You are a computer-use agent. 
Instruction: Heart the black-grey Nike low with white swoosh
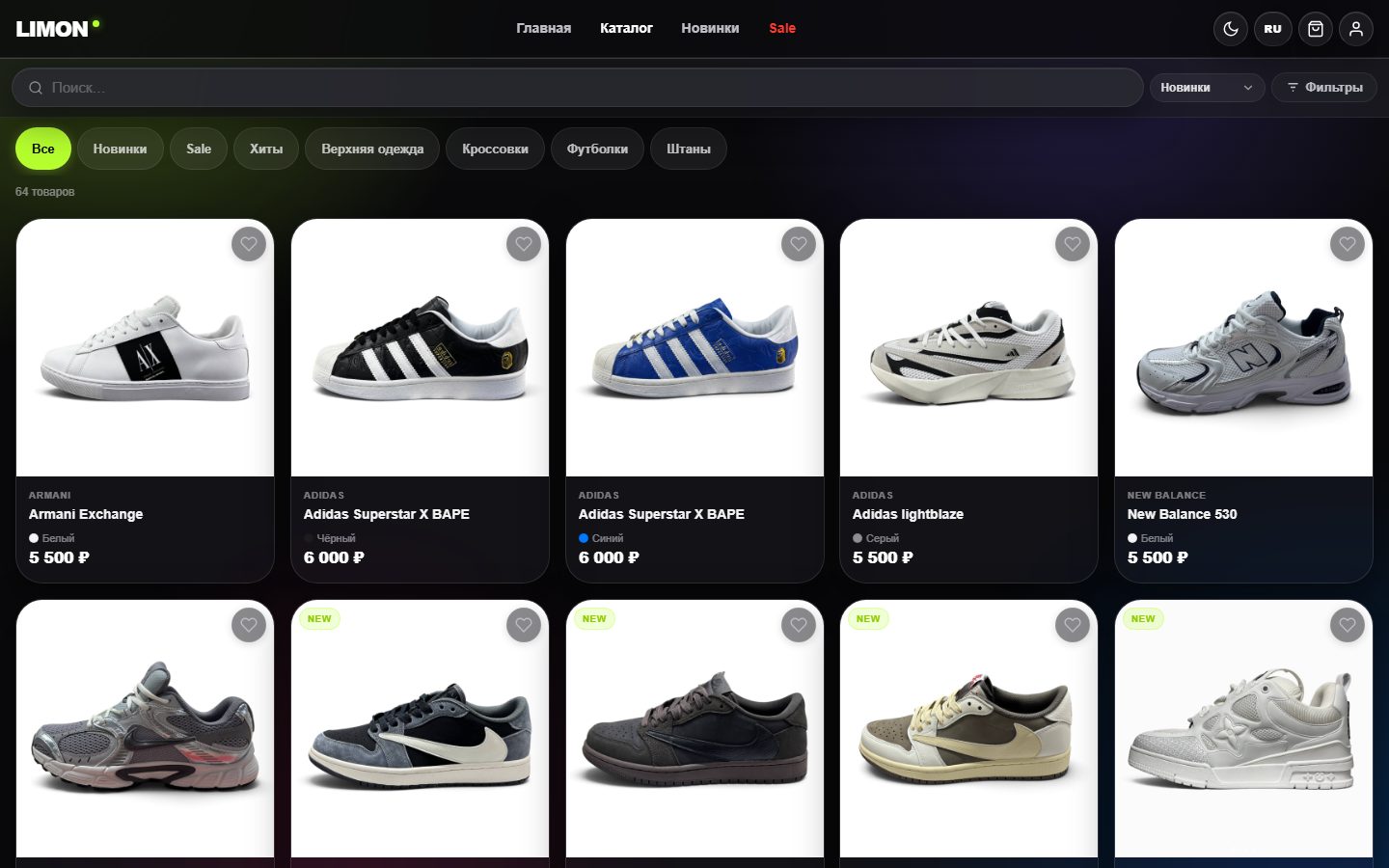pos(524,625)
